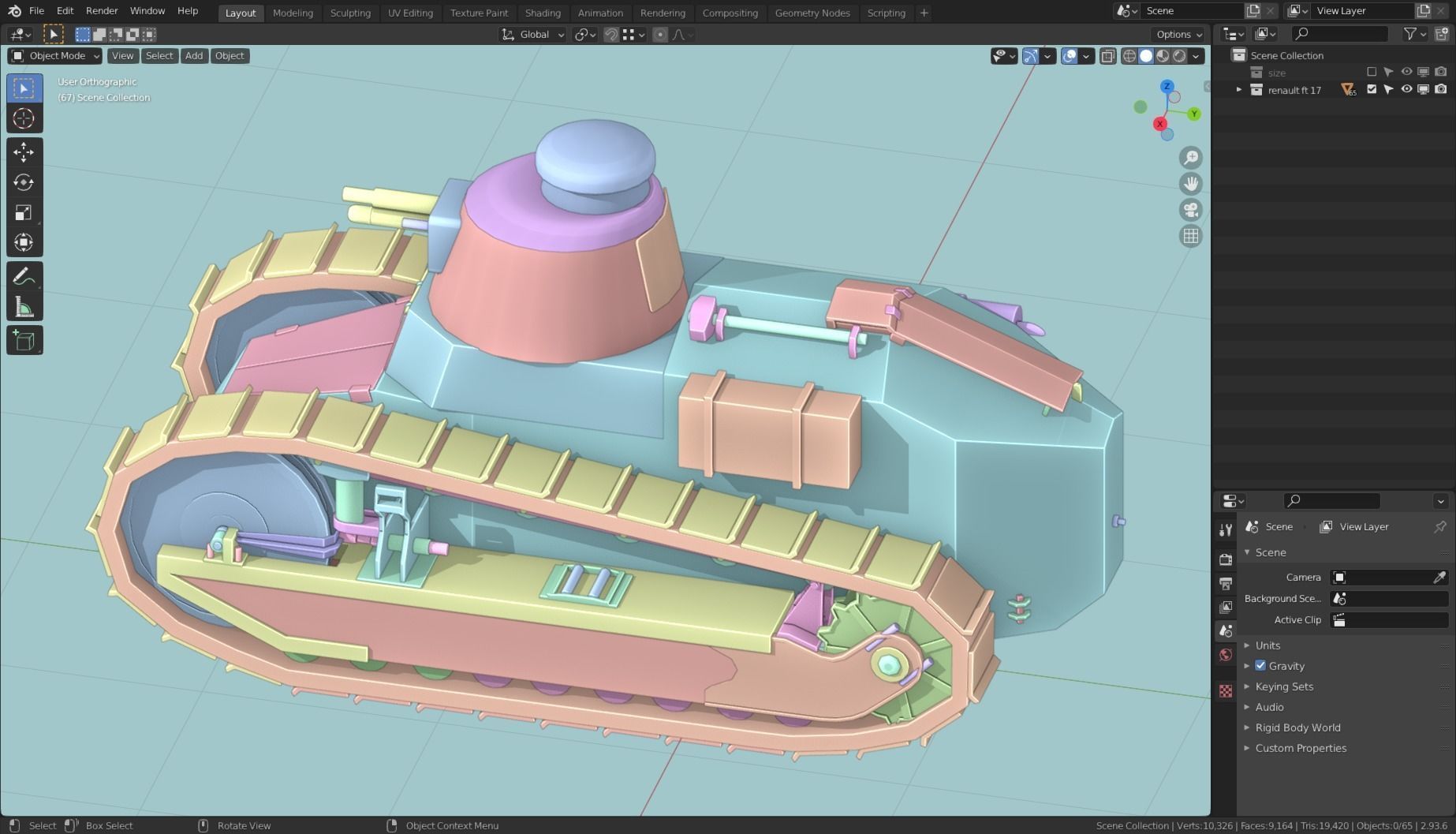
Task: Switch orthographic/perspective grid icon
Action: [x=1191, y=236]
